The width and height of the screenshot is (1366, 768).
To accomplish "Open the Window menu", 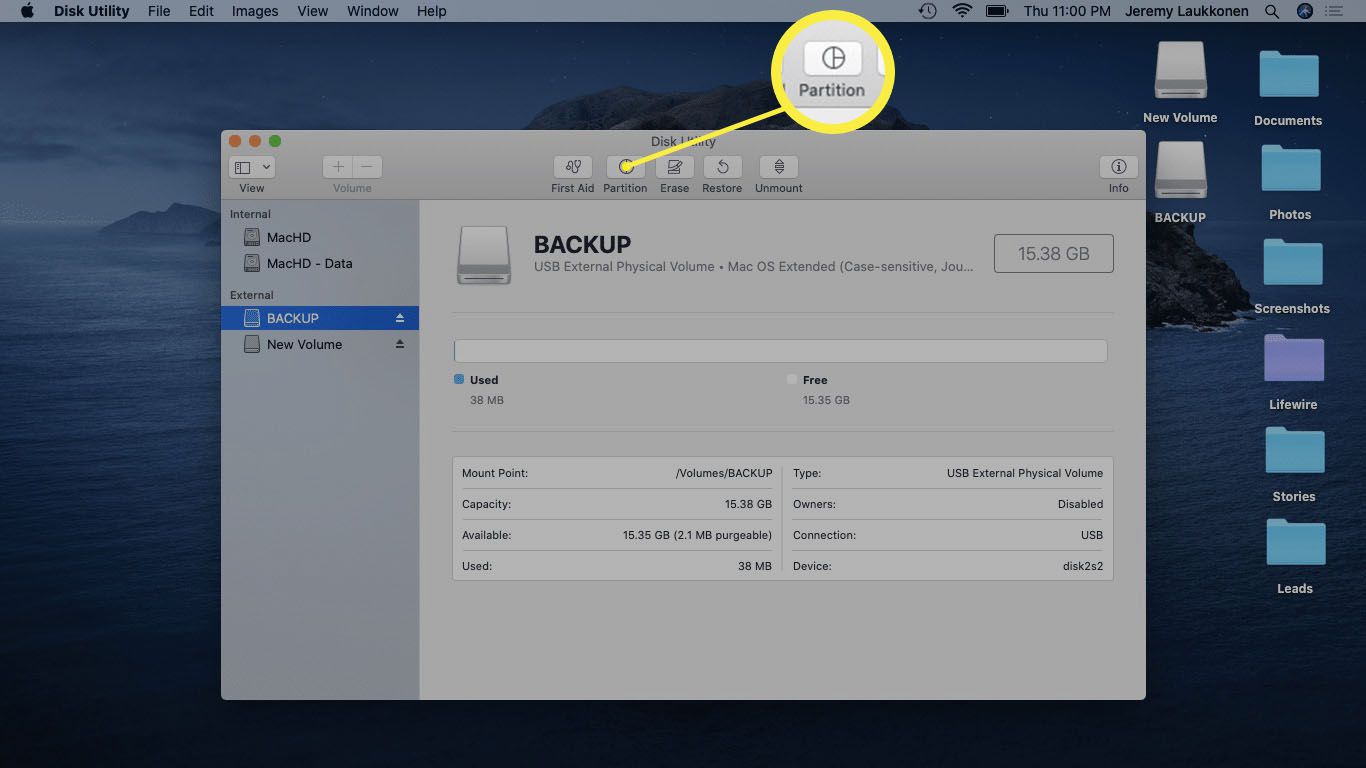I will [373, 11].
